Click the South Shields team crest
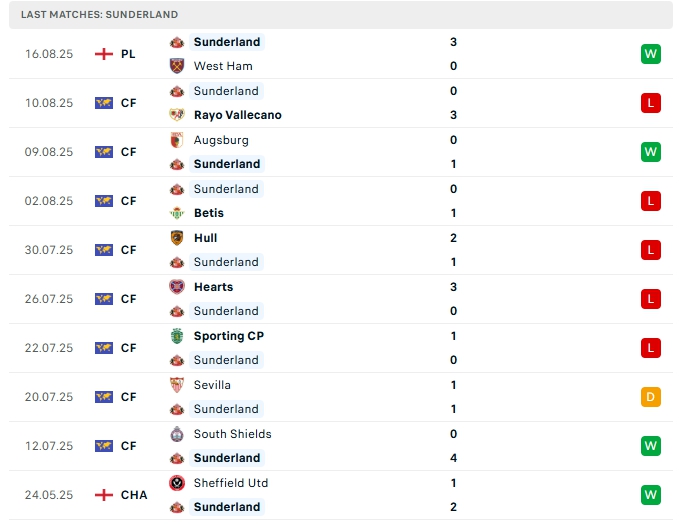Viewport: 684px width, 524px height. pos(177,434)
